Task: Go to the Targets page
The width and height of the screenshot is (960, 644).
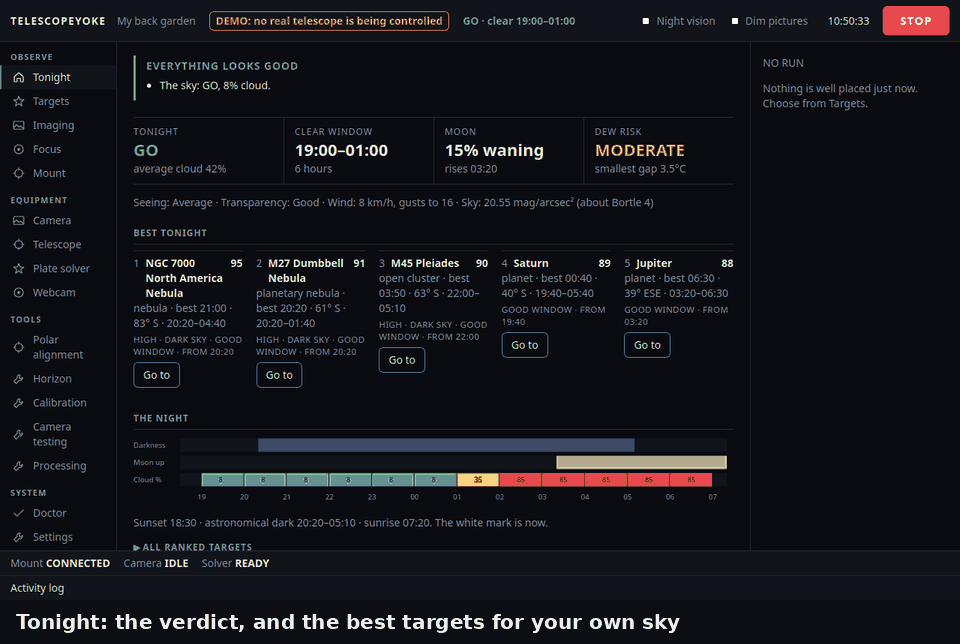Action: [58, 101]
